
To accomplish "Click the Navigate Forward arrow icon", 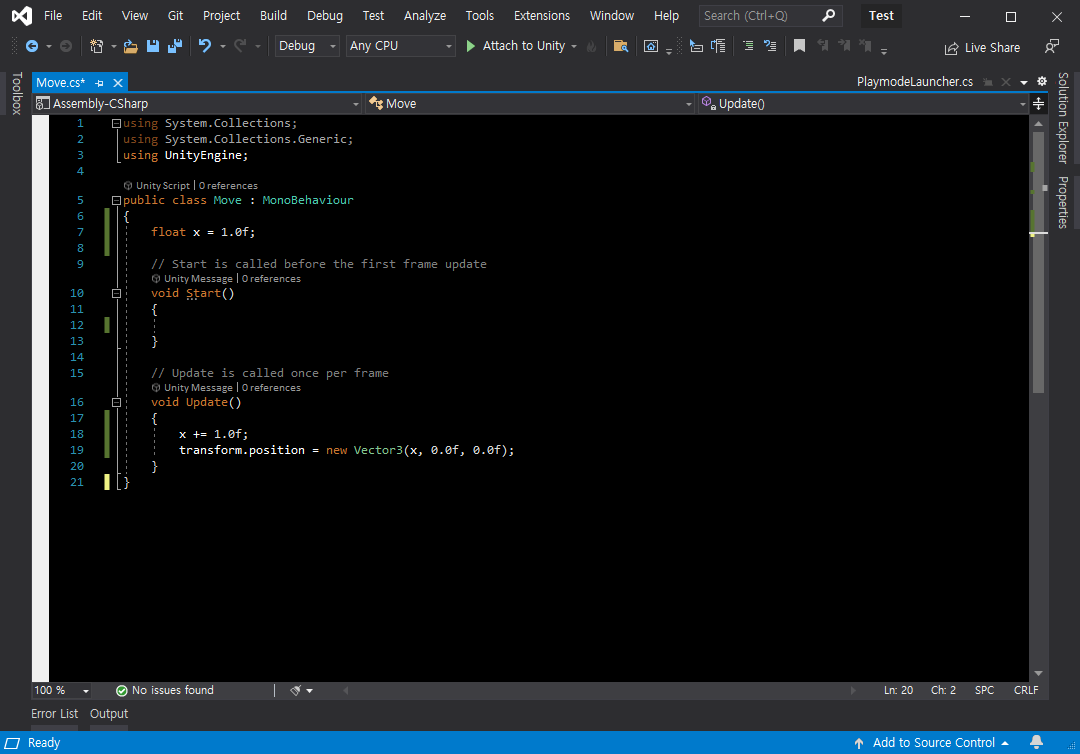I will tap(65, 46).
